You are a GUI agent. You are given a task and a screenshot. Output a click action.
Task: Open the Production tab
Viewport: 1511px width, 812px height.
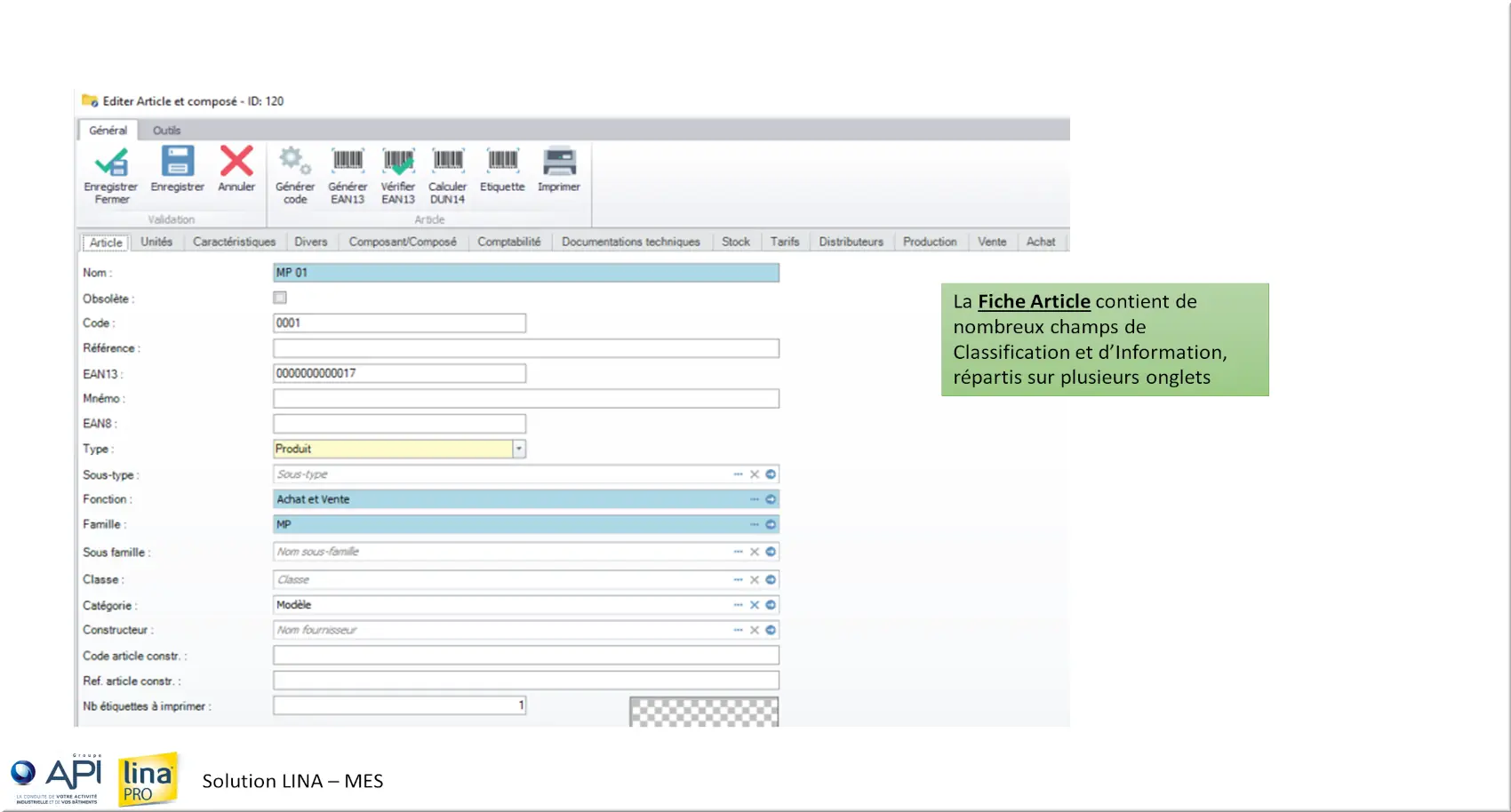coord(930,242)
